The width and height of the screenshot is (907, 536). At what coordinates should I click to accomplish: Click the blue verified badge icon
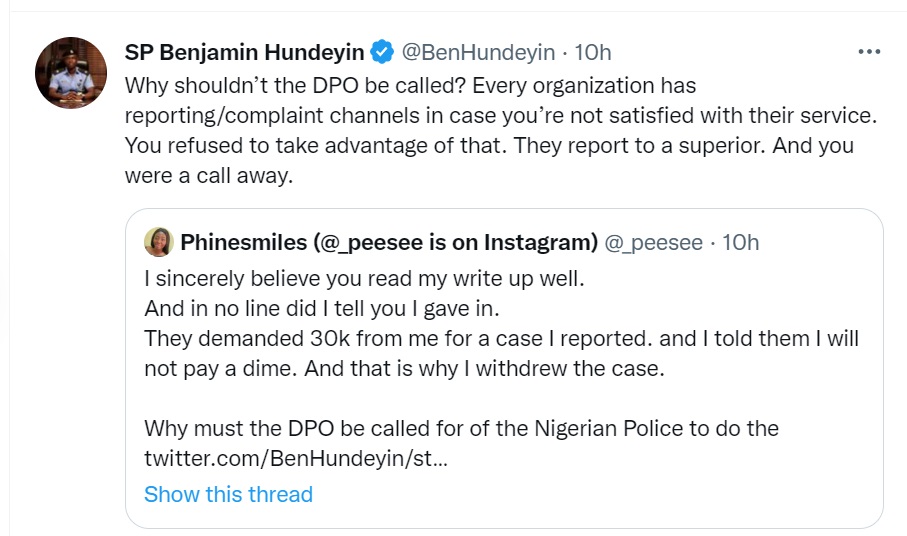382,52
